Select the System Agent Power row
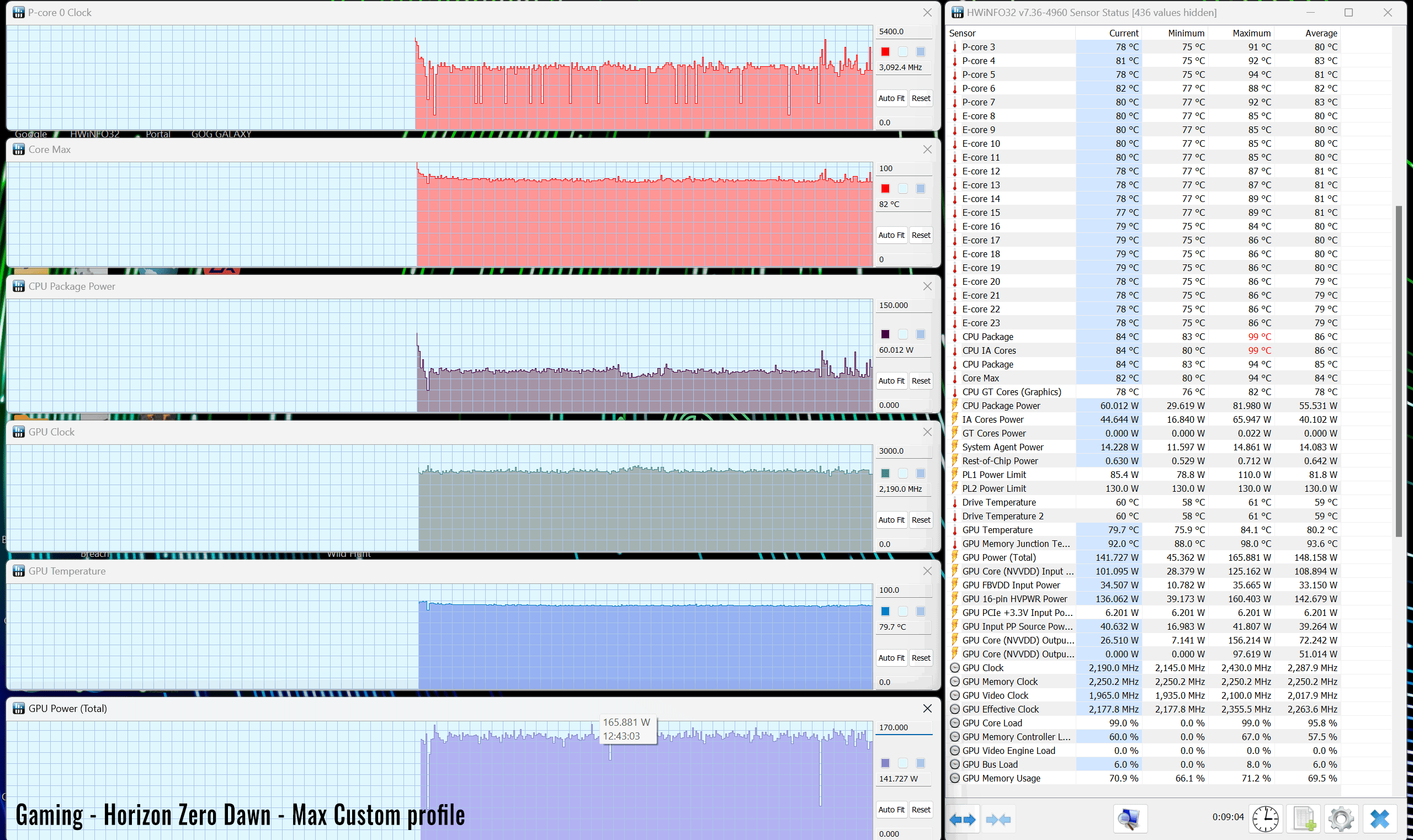This screenshot has width=1413, height=840. [x=1144, y=446]
